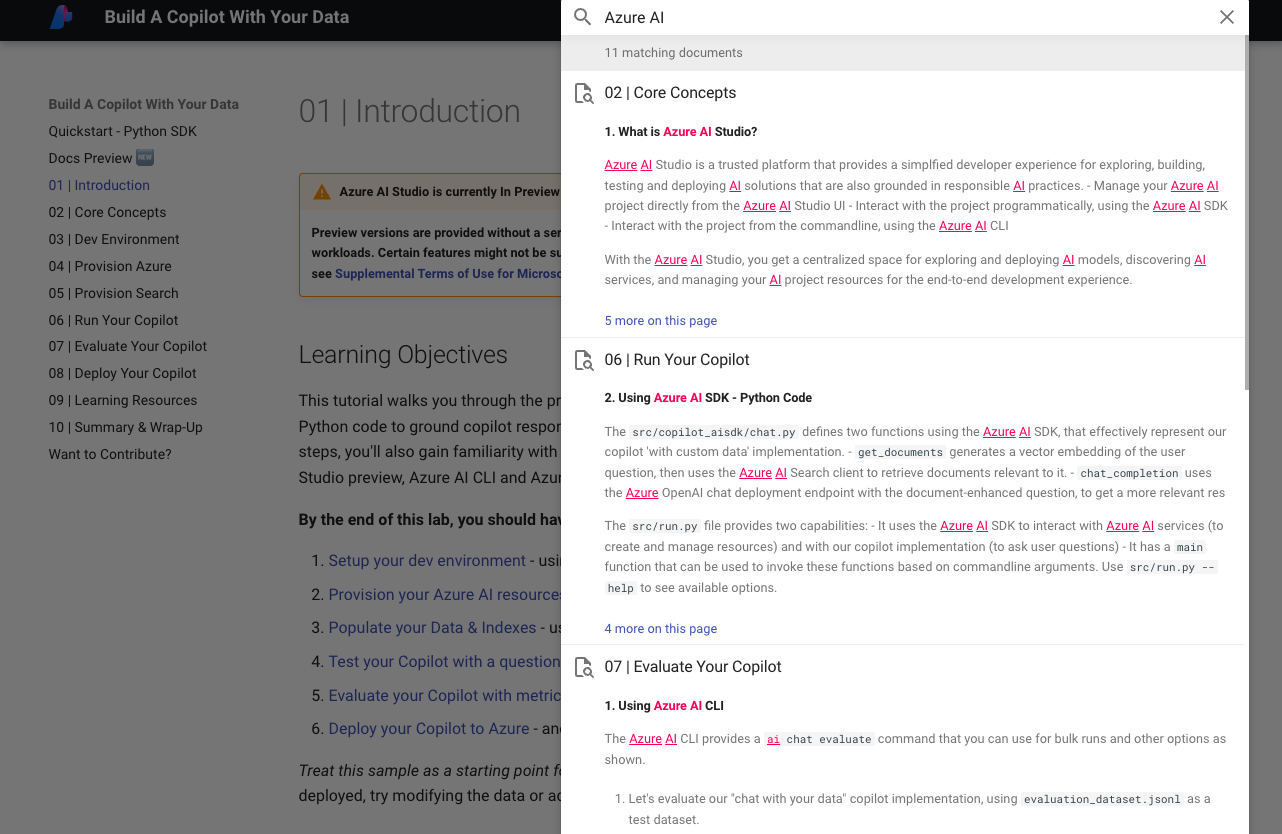Click the search magnifier icon
The image size is (1282, 834).
click(583, 17)
